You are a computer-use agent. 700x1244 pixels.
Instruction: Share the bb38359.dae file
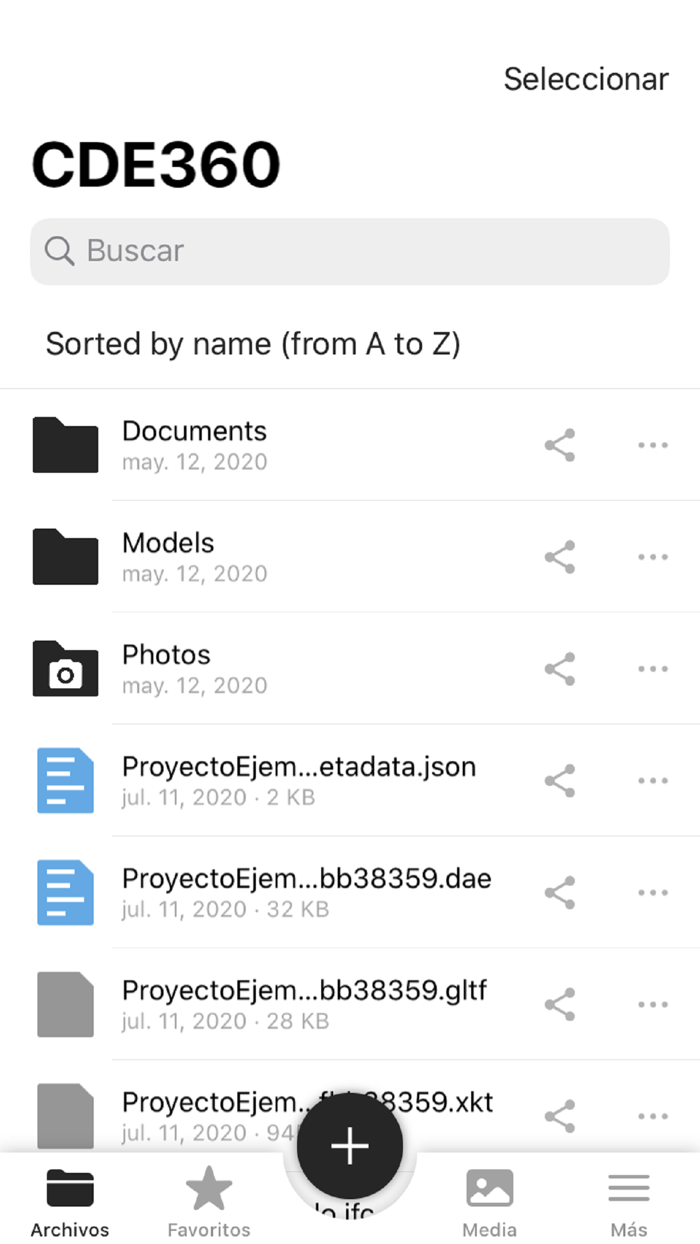(560, 893)
